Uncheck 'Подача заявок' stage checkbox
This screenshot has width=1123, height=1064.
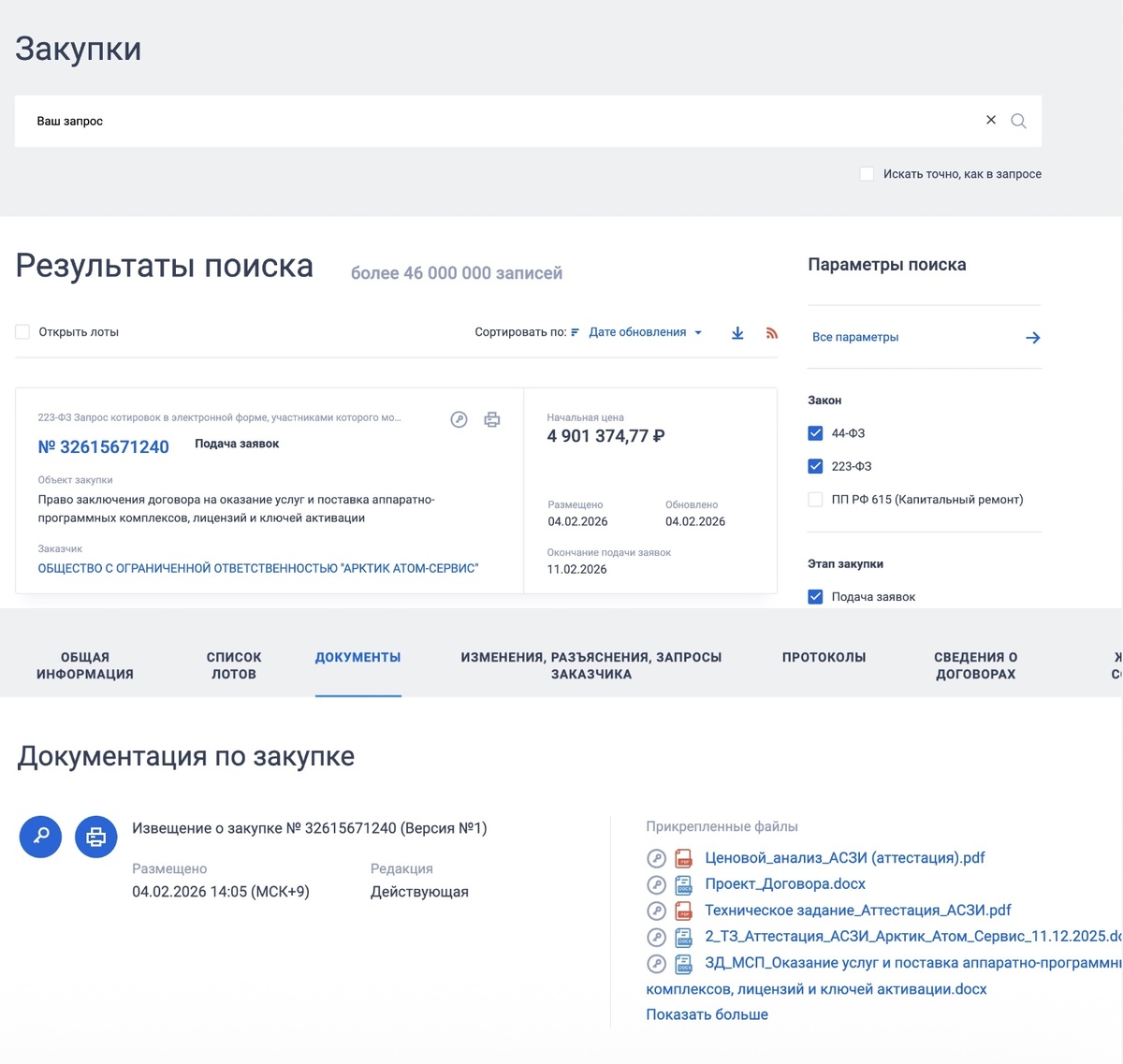tap(815, 597)
